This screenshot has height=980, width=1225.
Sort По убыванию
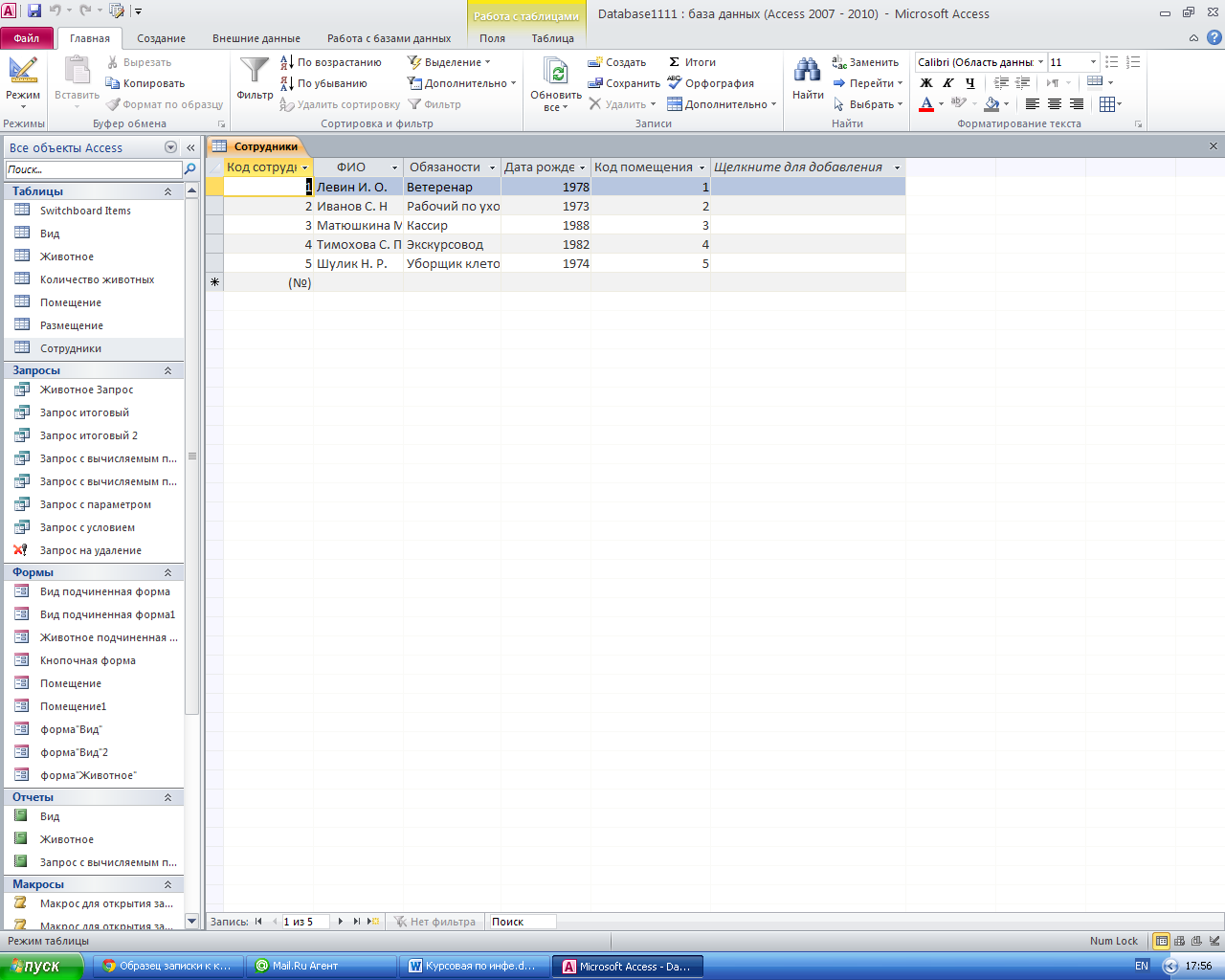click(323, 83)
